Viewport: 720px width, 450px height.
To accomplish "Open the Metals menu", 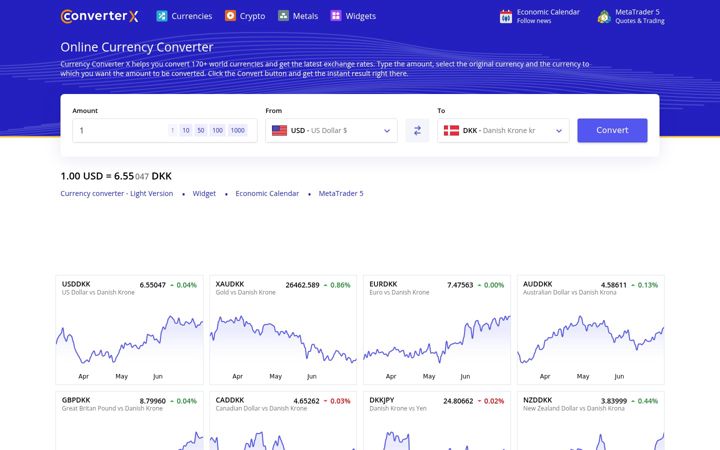I will pyautogui.click(x=298, y=16).
